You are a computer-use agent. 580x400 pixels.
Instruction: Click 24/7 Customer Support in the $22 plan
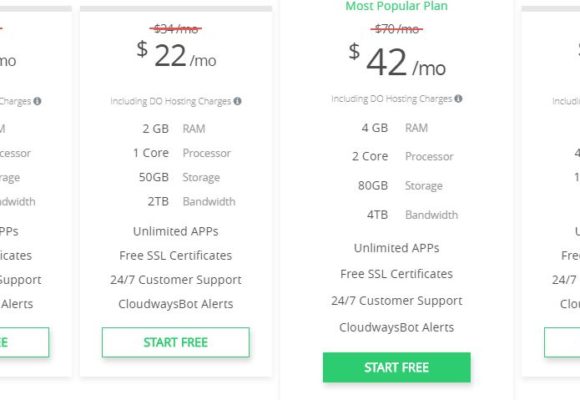176,280
